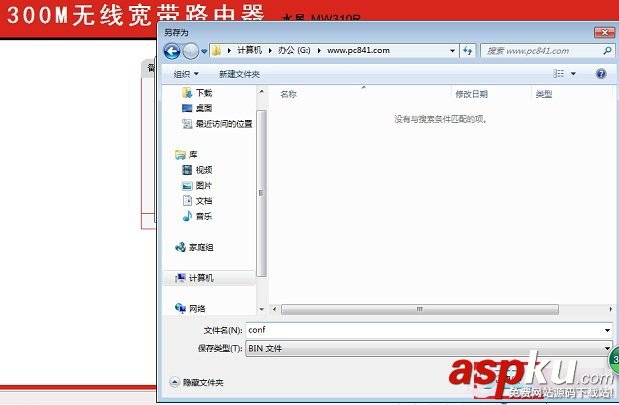Open the 图片 library
619x405 pixels.
204,186
